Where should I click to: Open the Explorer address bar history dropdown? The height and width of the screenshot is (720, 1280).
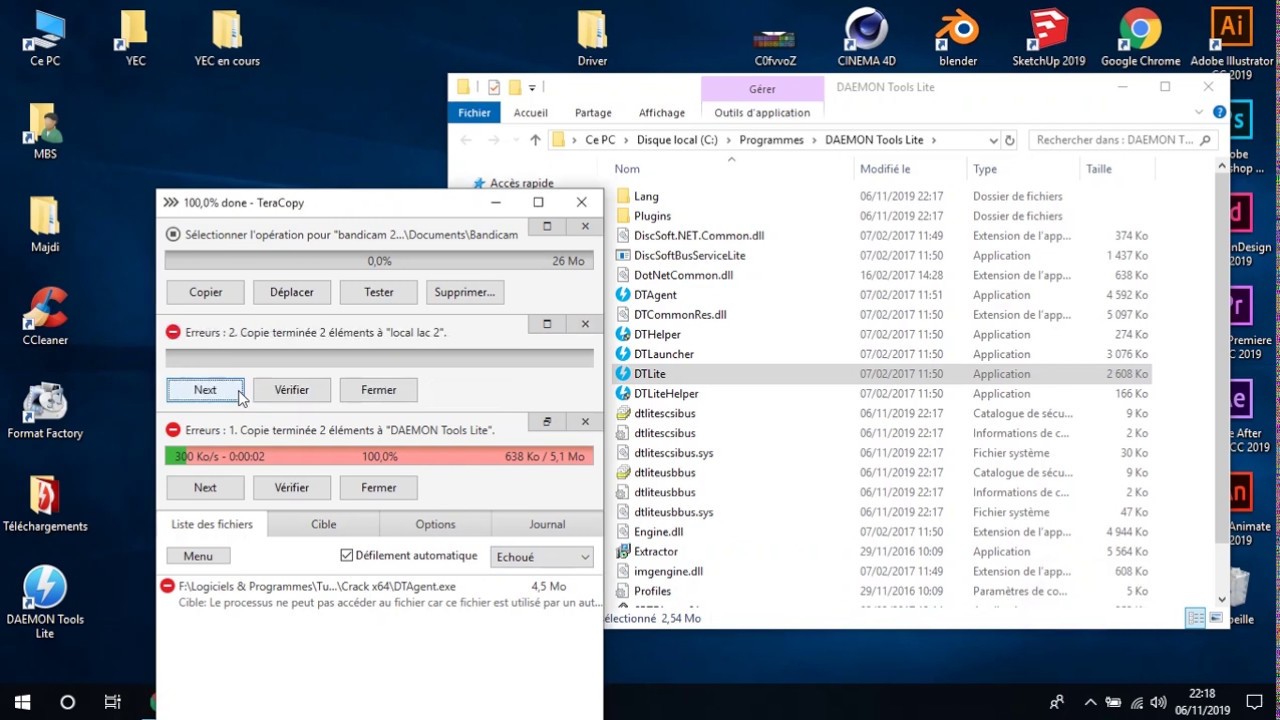[x=992, y=140]
